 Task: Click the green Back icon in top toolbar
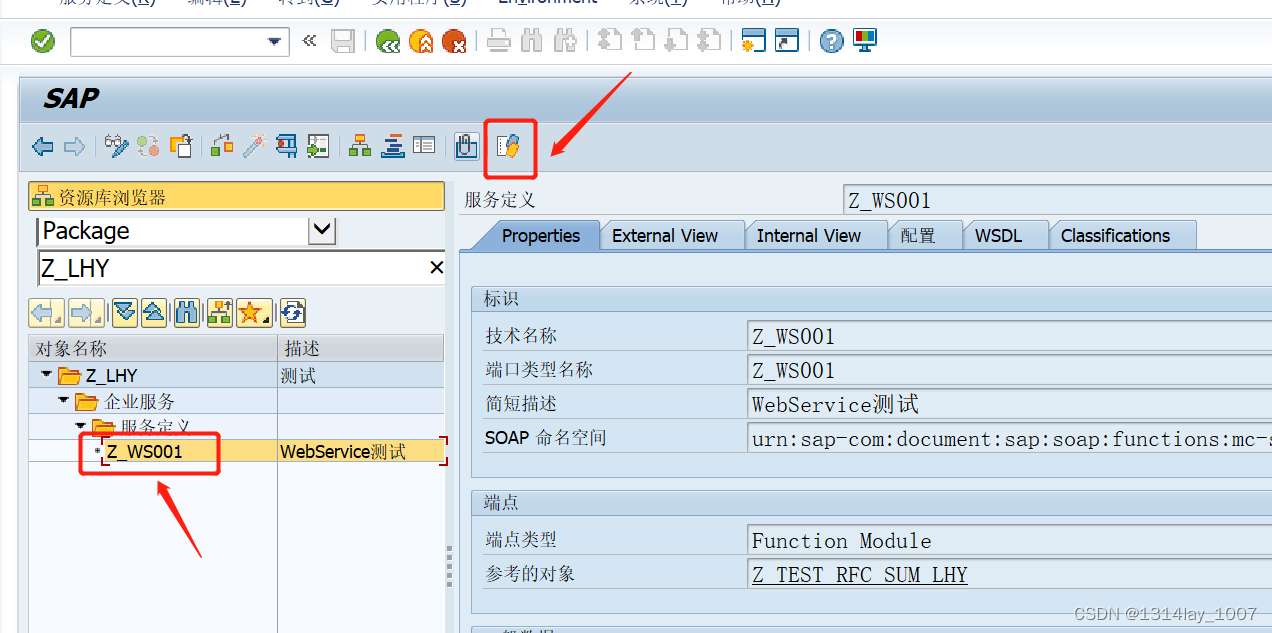(x=388, y=41)
